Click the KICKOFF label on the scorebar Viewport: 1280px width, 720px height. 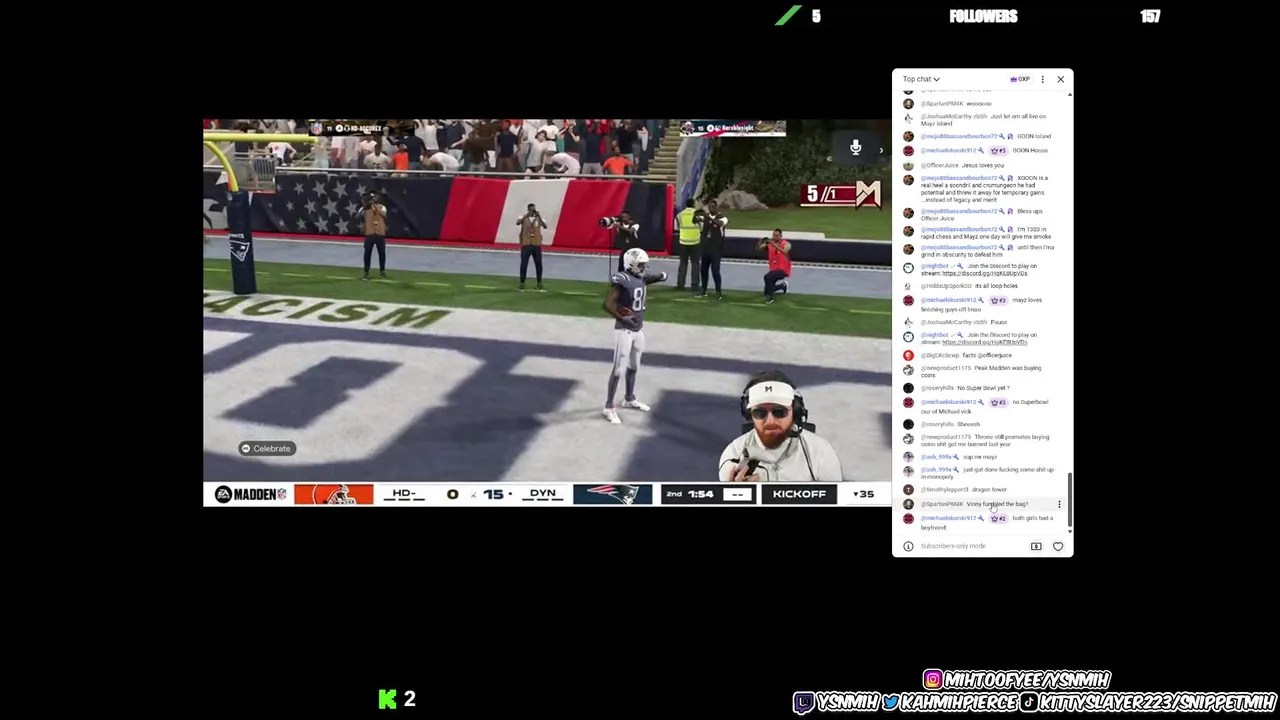(799, 494)
